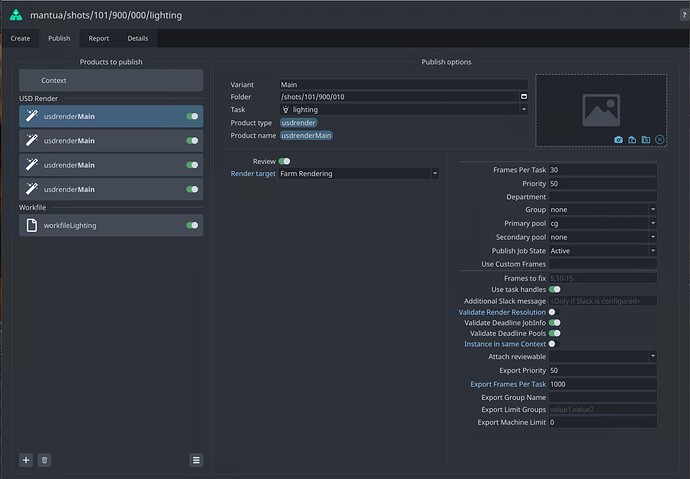Take thumbnail screenshot with camera icon
This screenshot has height=479, width=690.
[618, 139]
